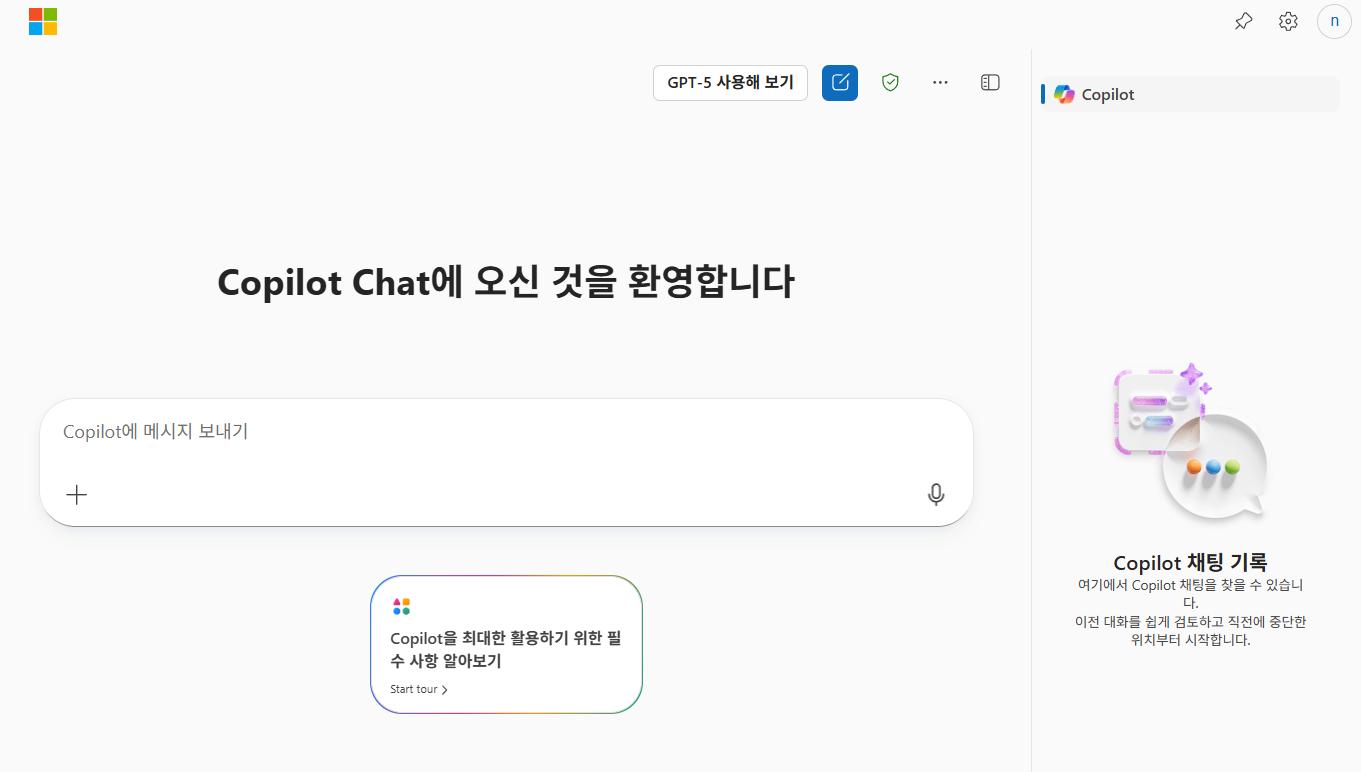Click the pin icon in the top bar
The height and width of the screenshot is (772, 1361).
click(1243, 21)
